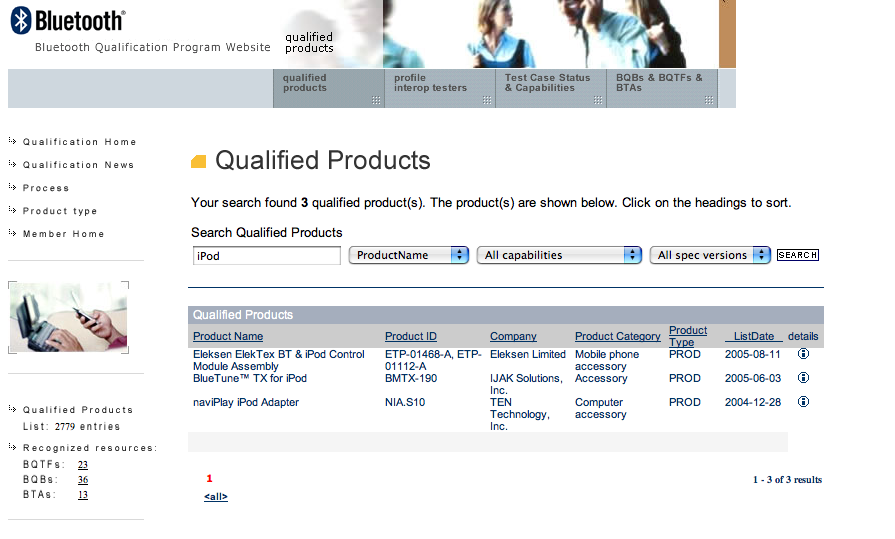Click grid icon in BQBs & BQTFs tab

tap(709, 100)
